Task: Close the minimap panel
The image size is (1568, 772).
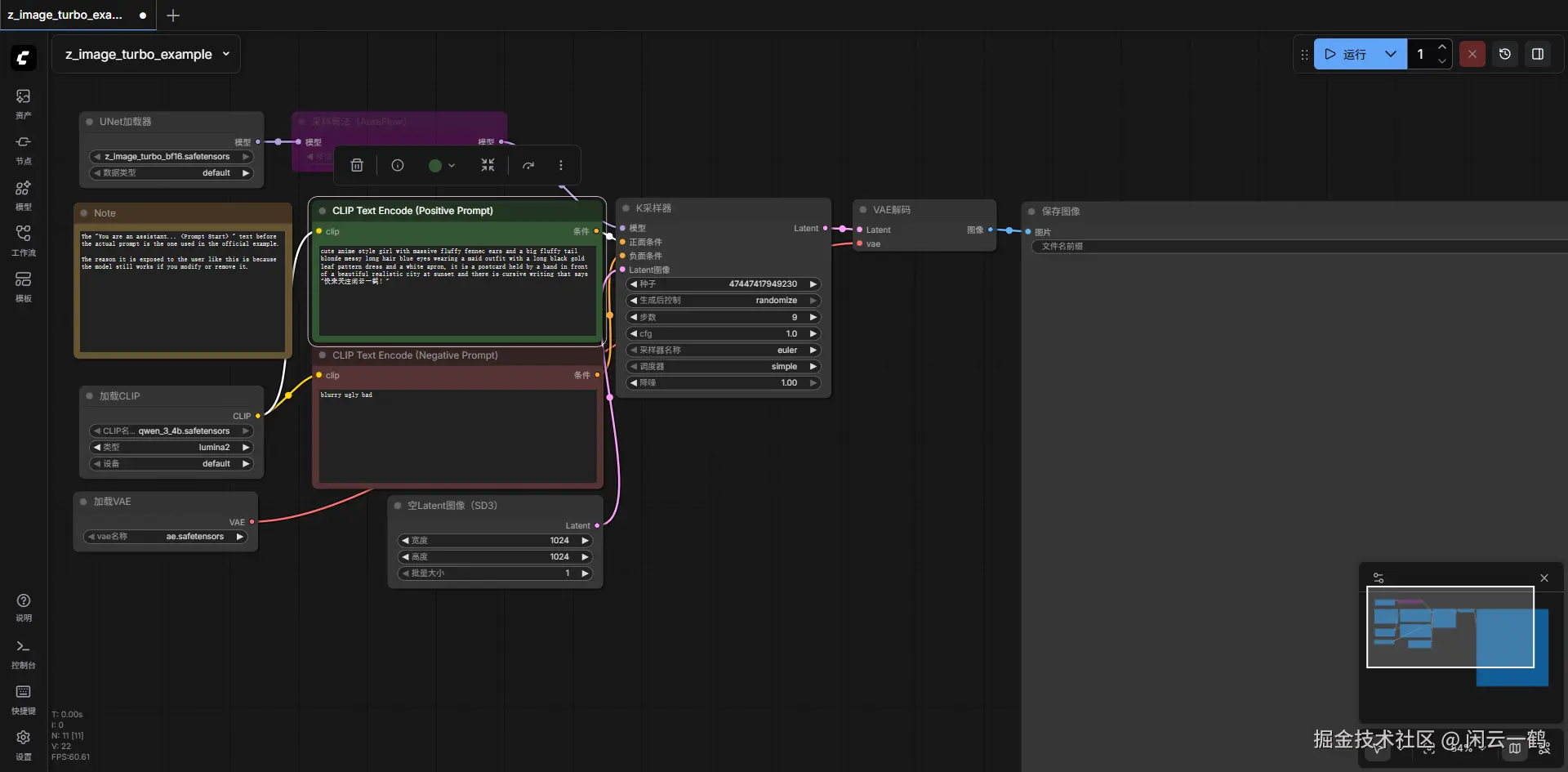Action: (1544, 578)
